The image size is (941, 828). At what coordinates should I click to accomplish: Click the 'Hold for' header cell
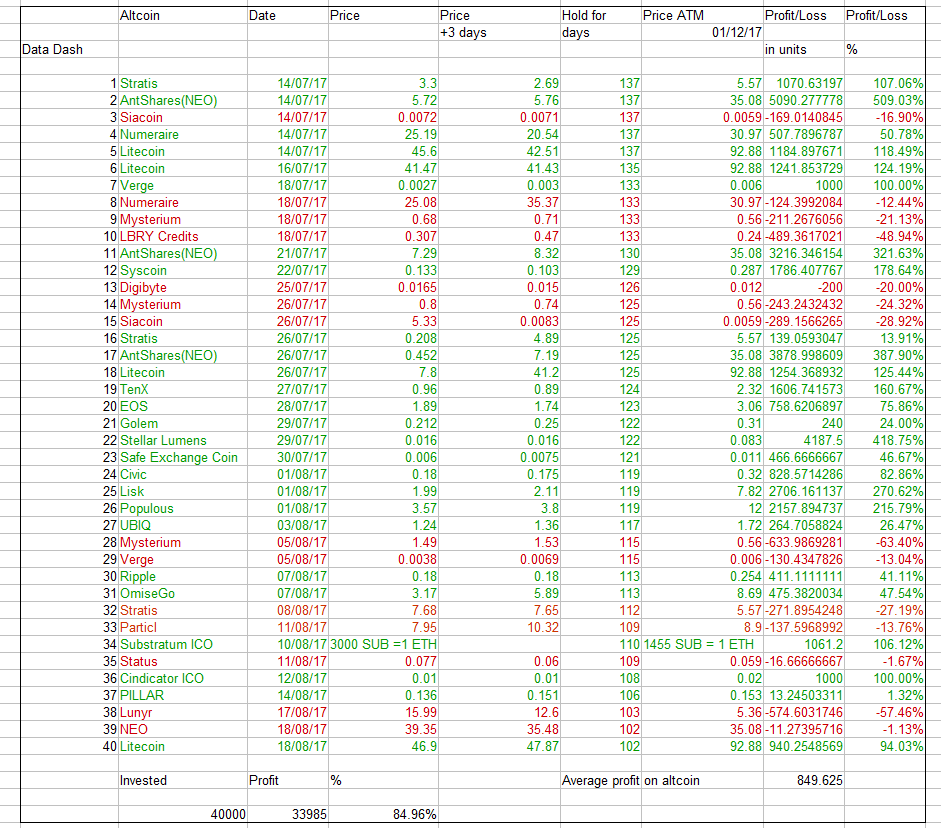pos(601,16)
